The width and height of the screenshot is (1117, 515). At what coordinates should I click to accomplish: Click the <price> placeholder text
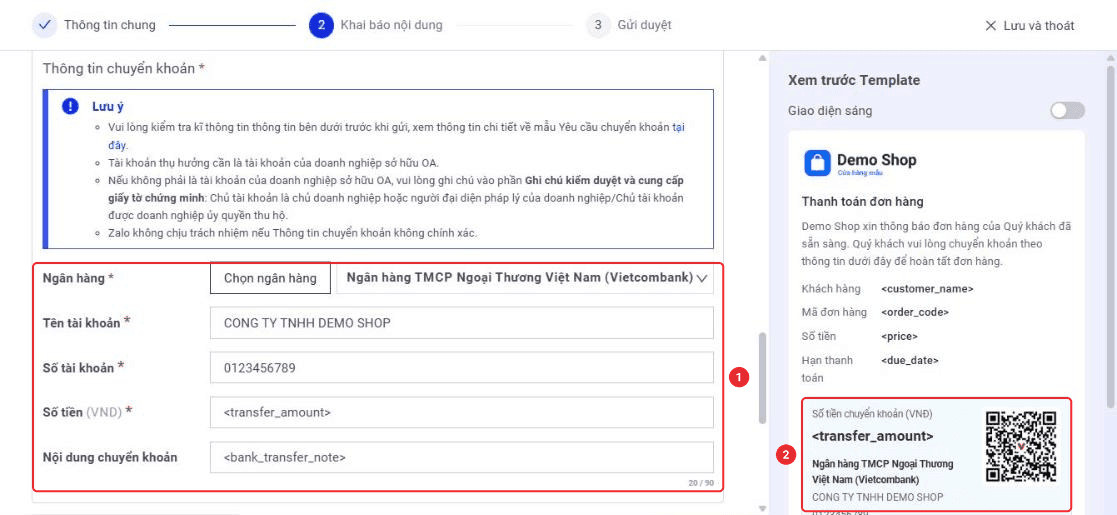pos(899,336)
